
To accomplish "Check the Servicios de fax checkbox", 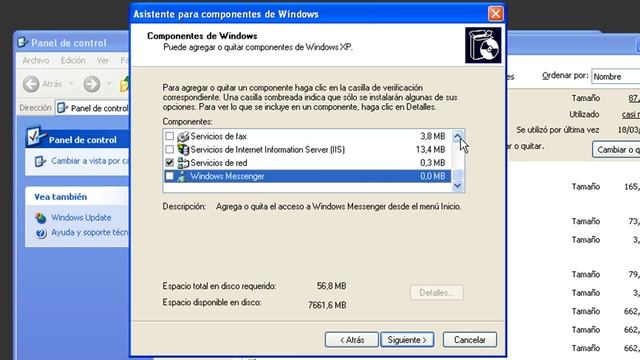I will pos(169,136).
